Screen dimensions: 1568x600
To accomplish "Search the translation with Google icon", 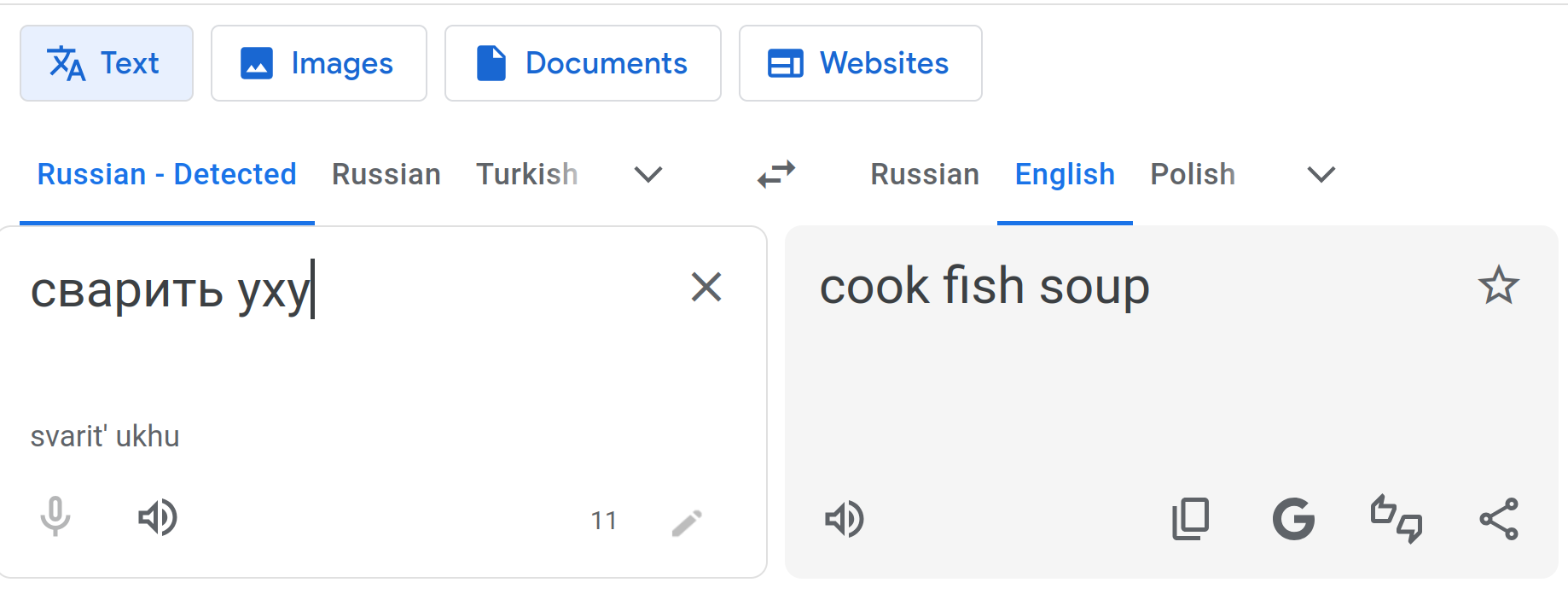I will click(1293, 519).
